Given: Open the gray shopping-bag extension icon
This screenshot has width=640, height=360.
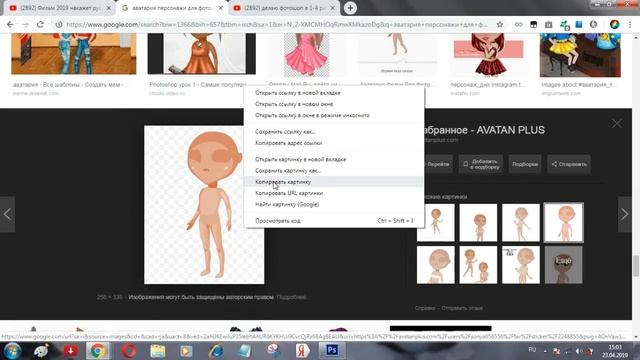Looking at the screenshot, I should coord(549,24).
